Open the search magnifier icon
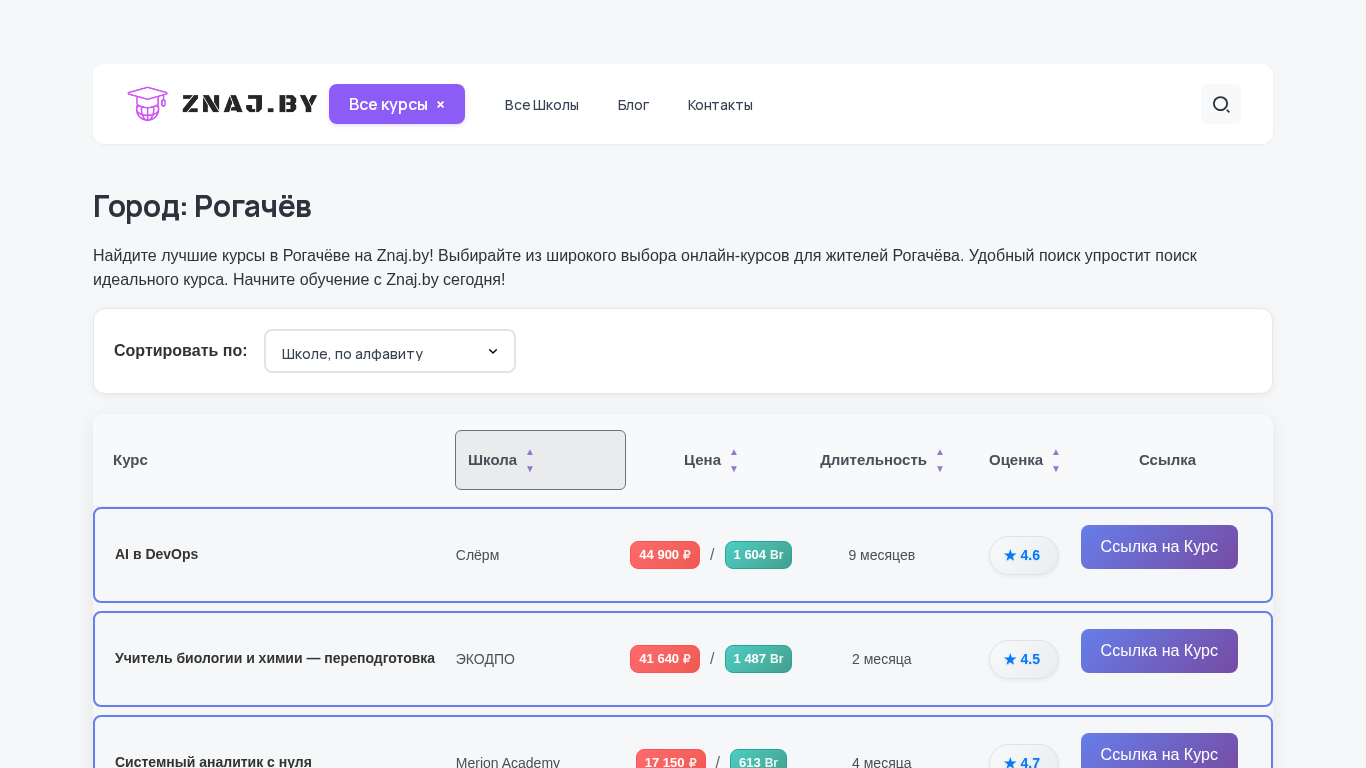This screenshot has width=1366, height=768. [1220, 104]
